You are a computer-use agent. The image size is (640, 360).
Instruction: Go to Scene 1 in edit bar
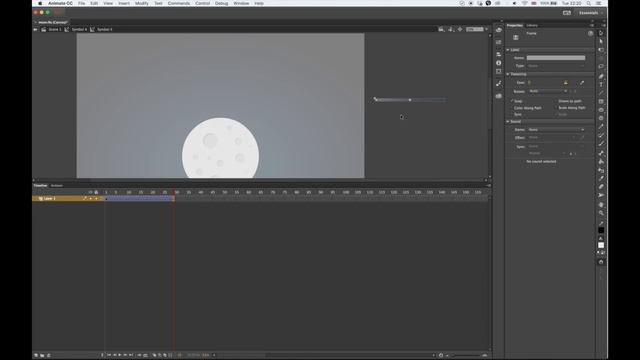pyautogui.click(x=55, y=29)
